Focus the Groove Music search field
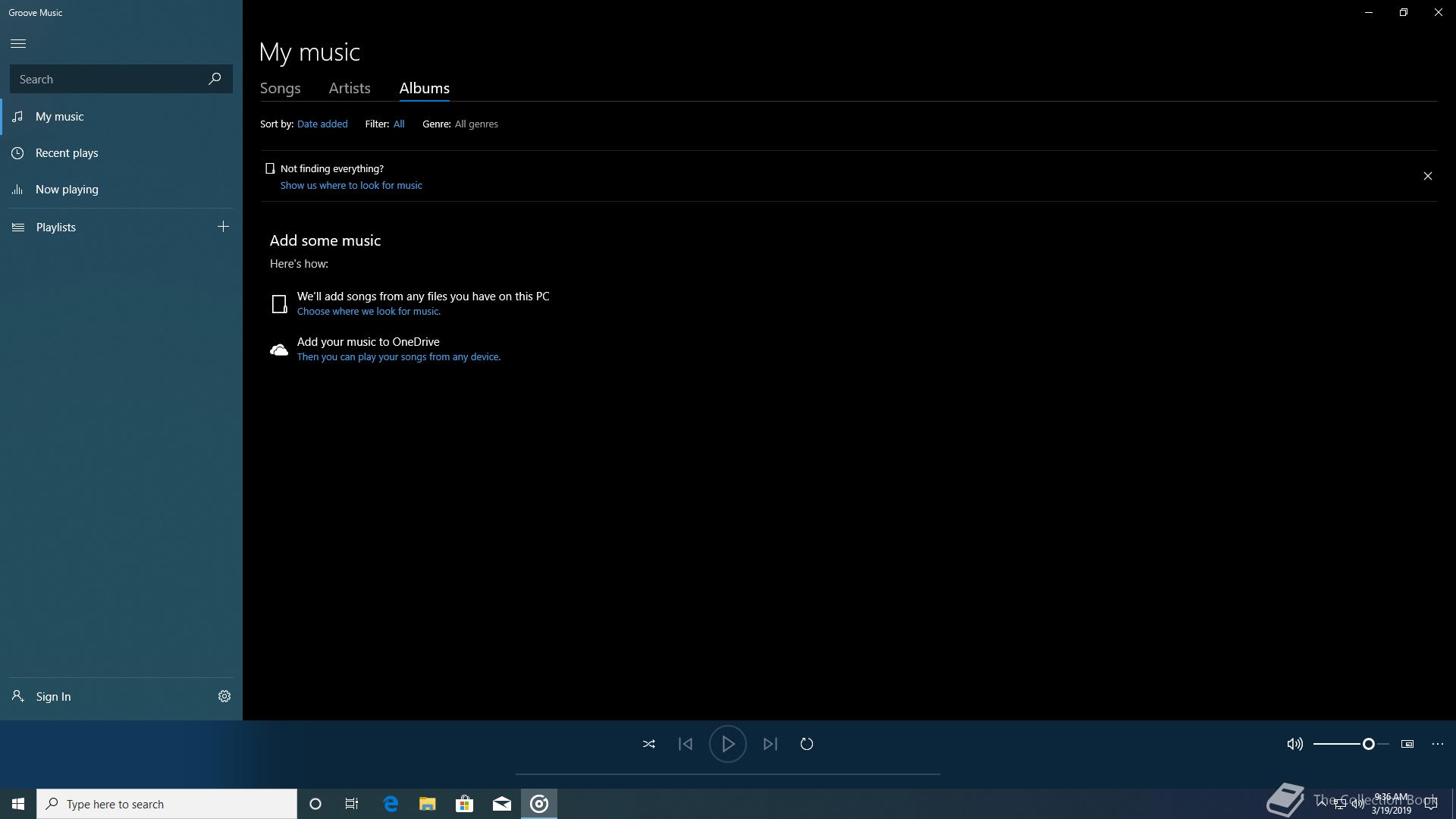This screenshot has width=1456, height=819. [x=121, y=79]
